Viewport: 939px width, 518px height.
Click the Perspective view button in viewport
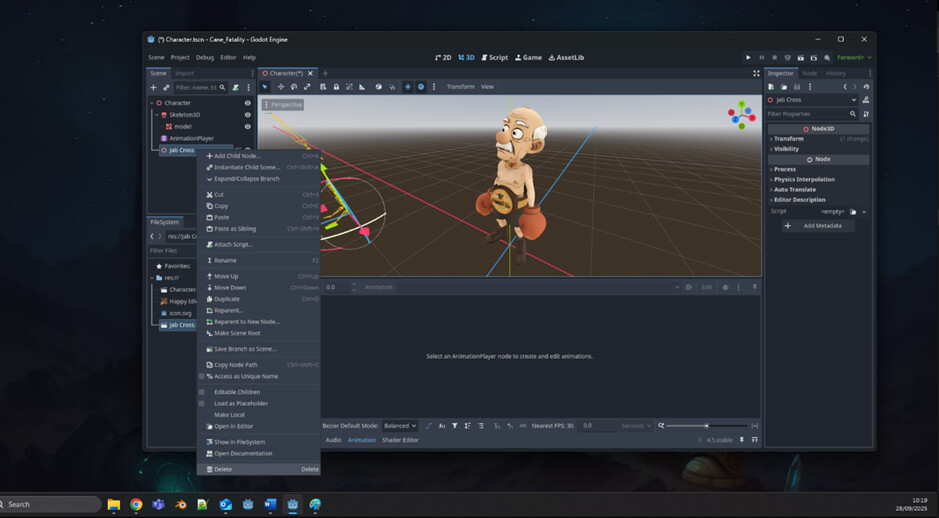point(283,104)
